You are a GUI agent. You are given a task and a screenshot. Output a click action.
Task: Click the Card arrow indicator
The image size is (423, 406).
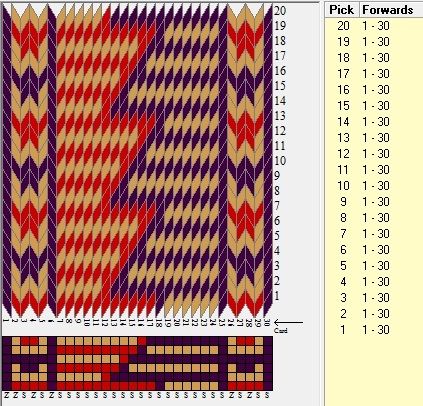[288, 323]
